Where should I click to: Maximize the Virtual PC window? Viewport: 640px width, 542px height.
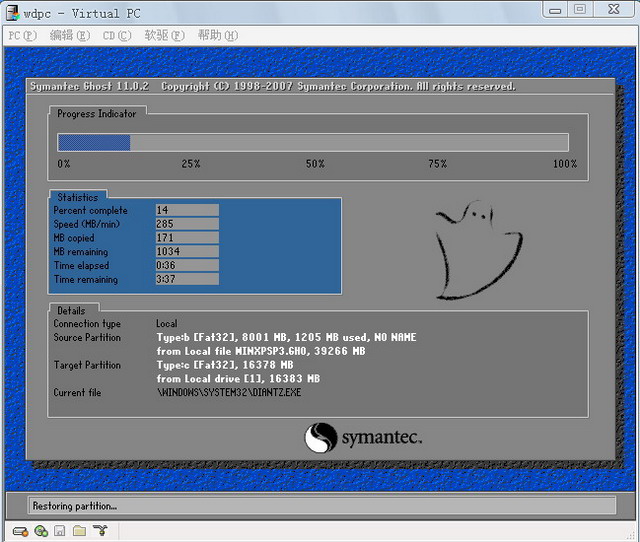(x=580, y=10)
